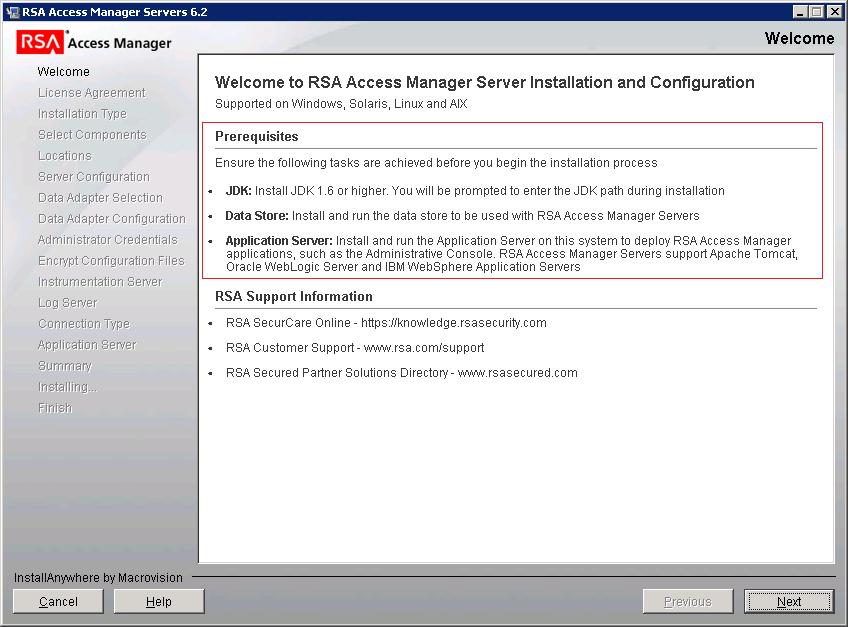The width and height of the screenshot is (848, 627).
Task: Click Administrator Credentials in sidebar
Action: pos(99,239)
